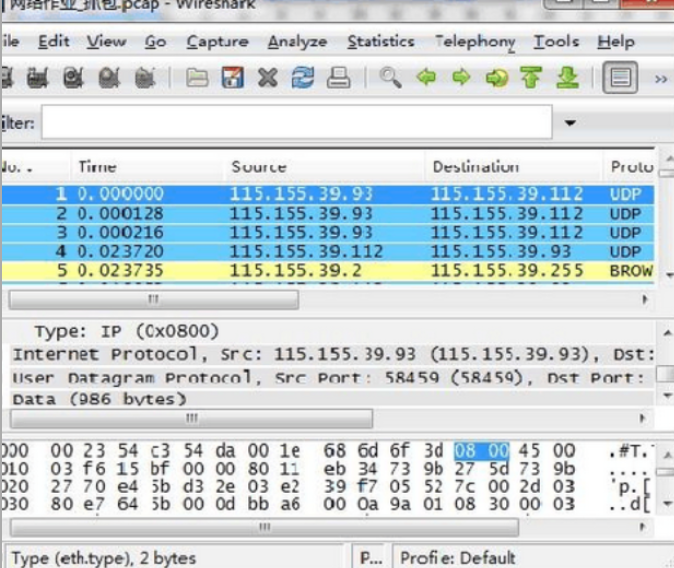Viewport: 674px width, 568px height.
Task: Sort by the Destination column header
Action: coord(514,167)
